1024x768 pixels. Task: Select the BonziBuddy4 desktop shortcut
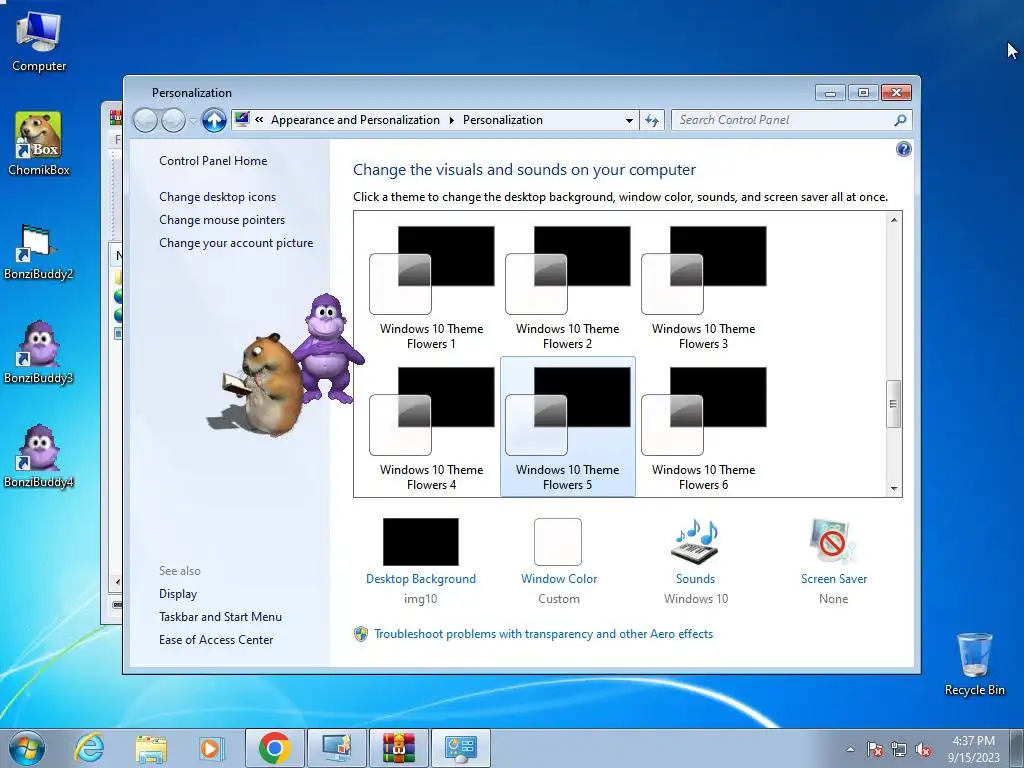39,457
